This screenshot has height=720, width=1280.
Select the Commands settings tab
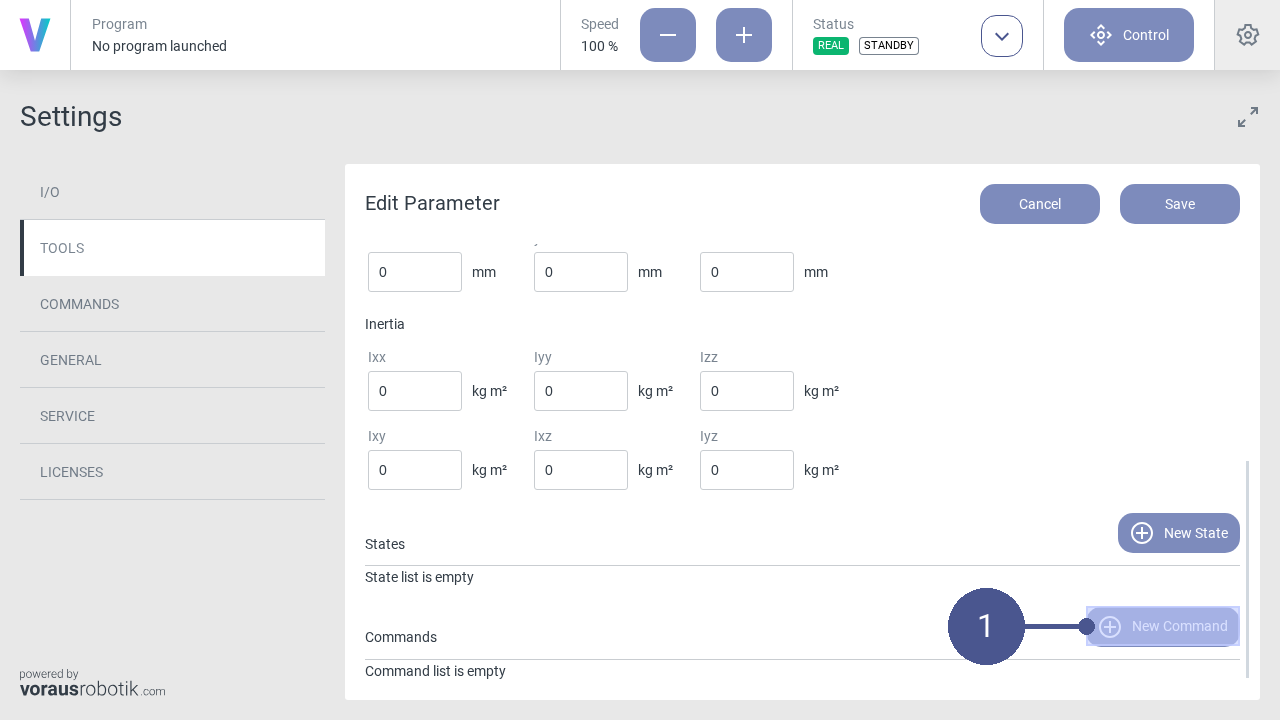pyautogui.click(x=172, y=304)
